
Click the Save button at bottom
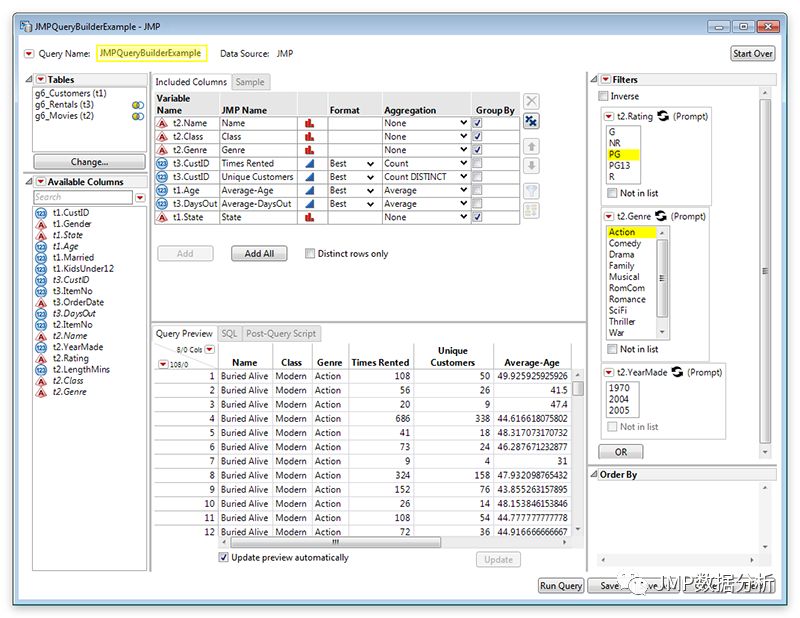[610, 585]
